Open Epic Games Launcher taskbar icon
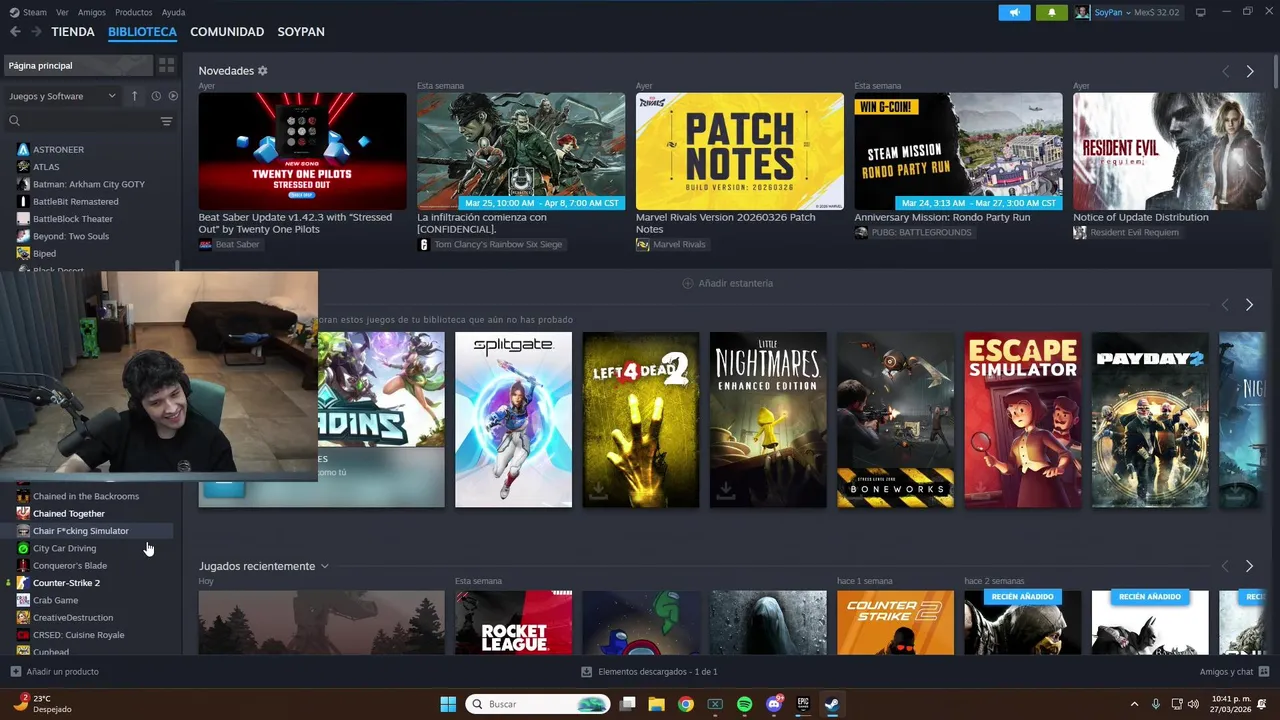 [803, 704]
